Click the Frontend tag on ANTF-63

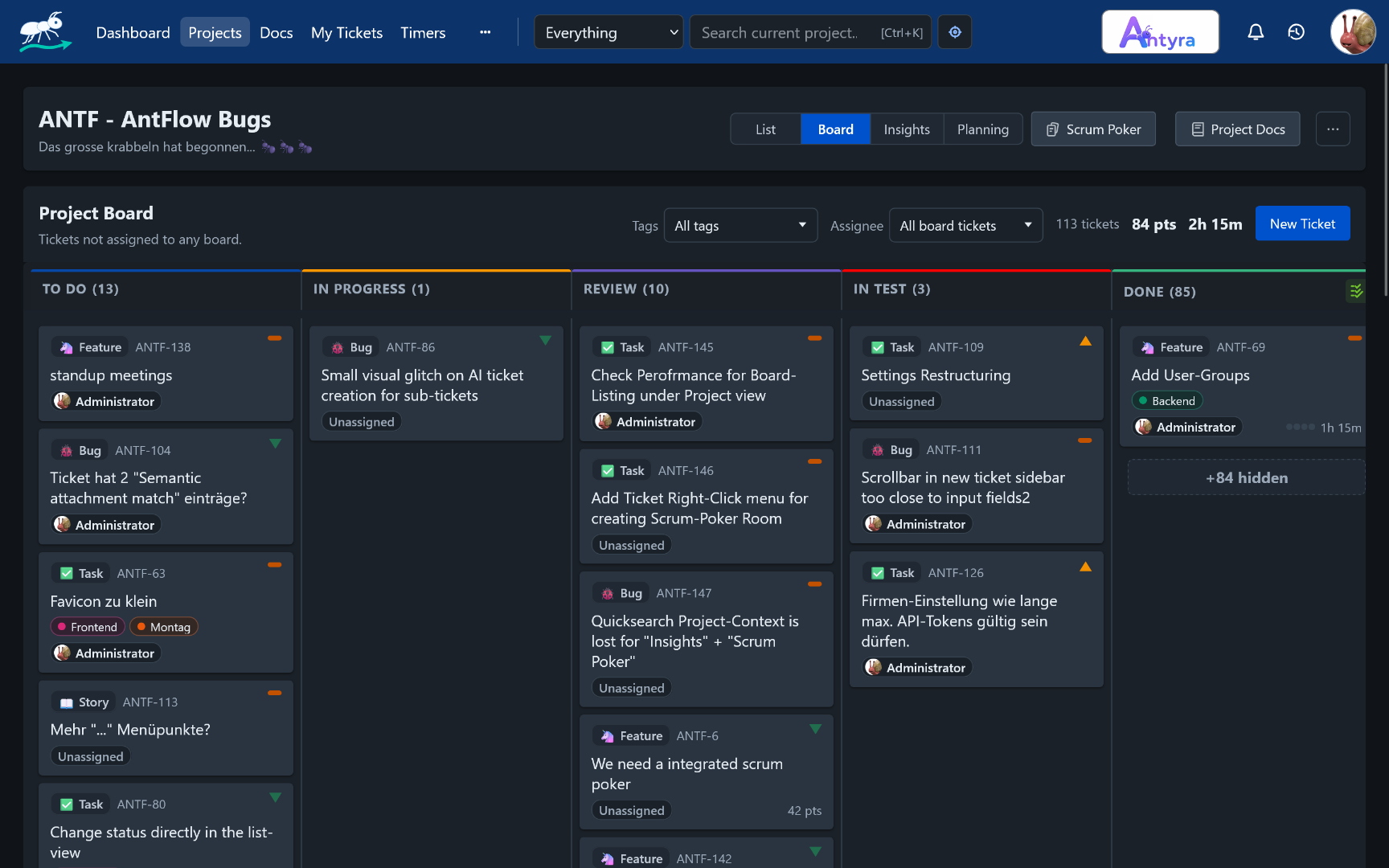[86, 627]
